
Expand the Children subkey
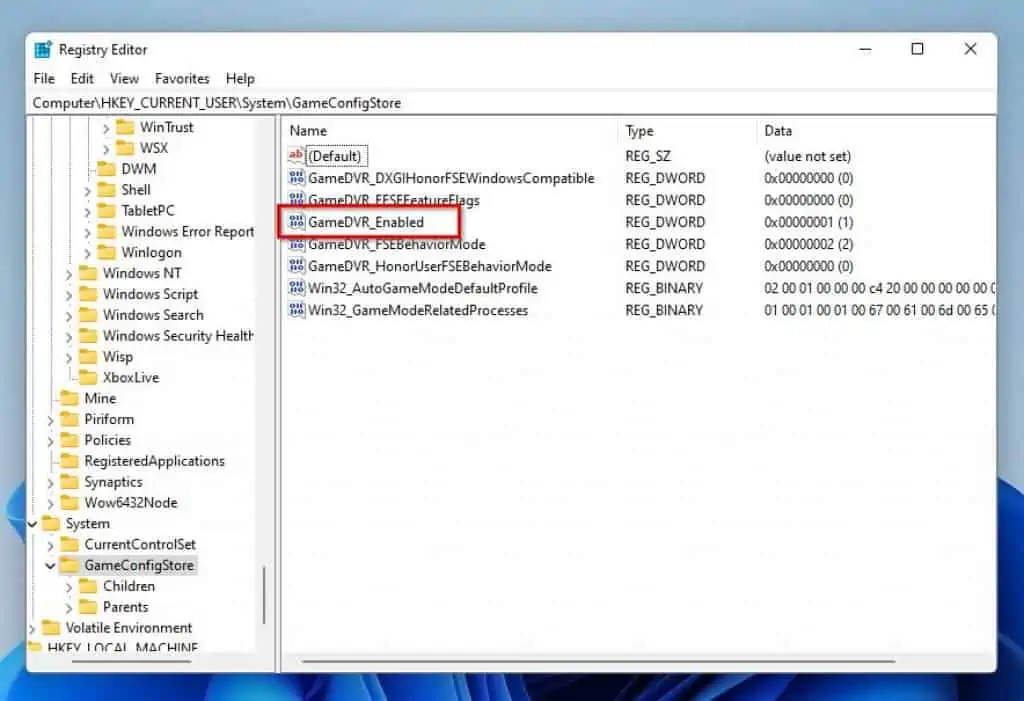click(x=69, y=587)
